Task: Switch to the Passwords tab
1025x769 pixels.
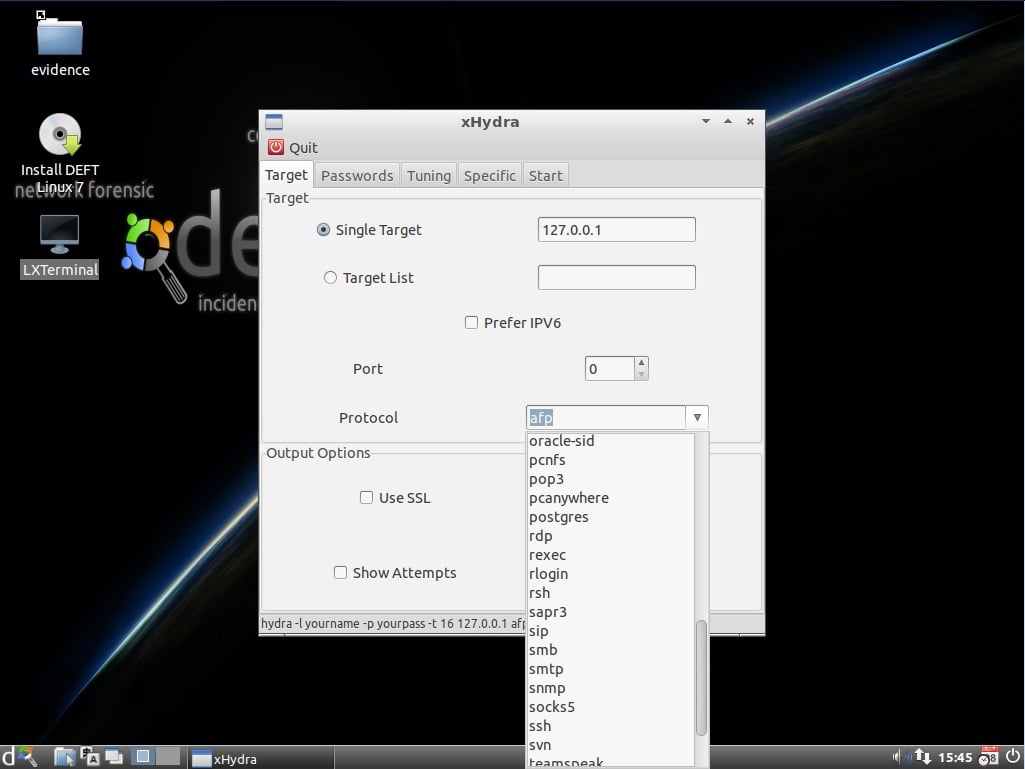Action: pyautogui.click(x=357, y=176)
